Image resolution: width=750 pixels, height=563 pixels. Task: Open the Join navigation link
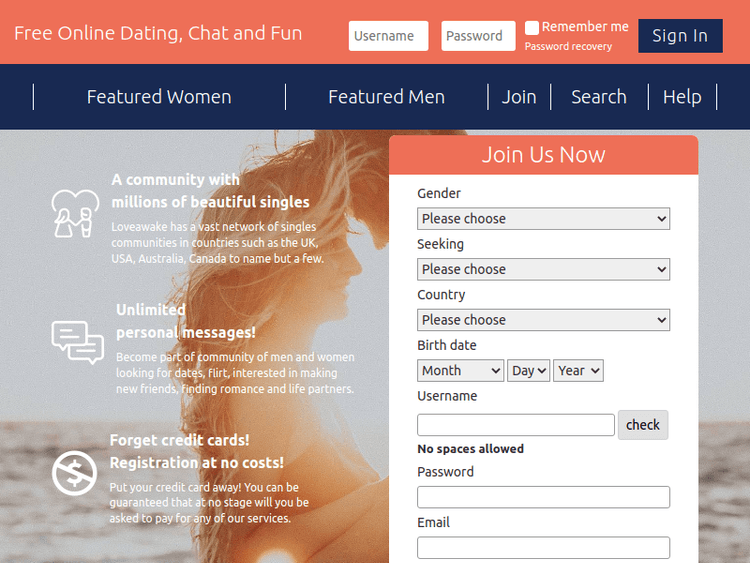coord(519,97)
